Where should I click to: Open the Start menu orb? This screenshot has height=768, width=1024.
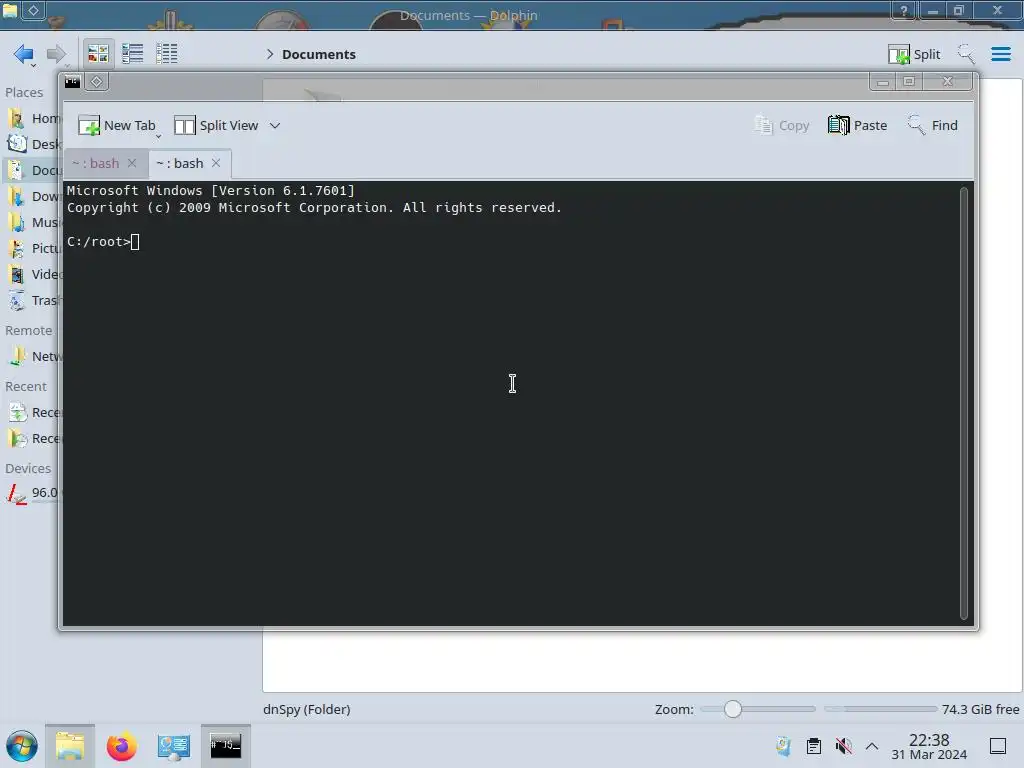click(22, 746)
